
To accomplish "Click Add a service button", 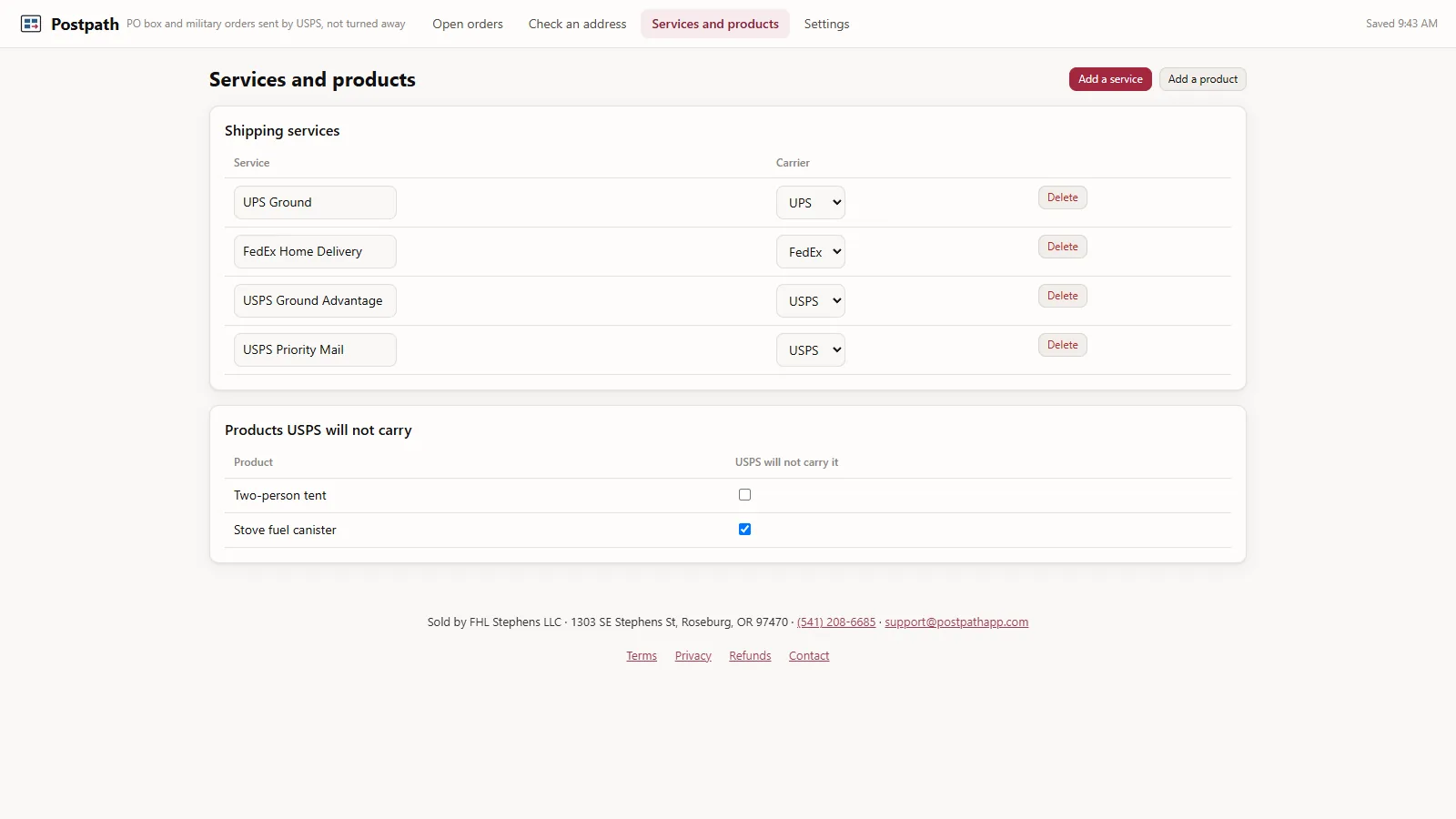I will click(x=1110, y=79).
